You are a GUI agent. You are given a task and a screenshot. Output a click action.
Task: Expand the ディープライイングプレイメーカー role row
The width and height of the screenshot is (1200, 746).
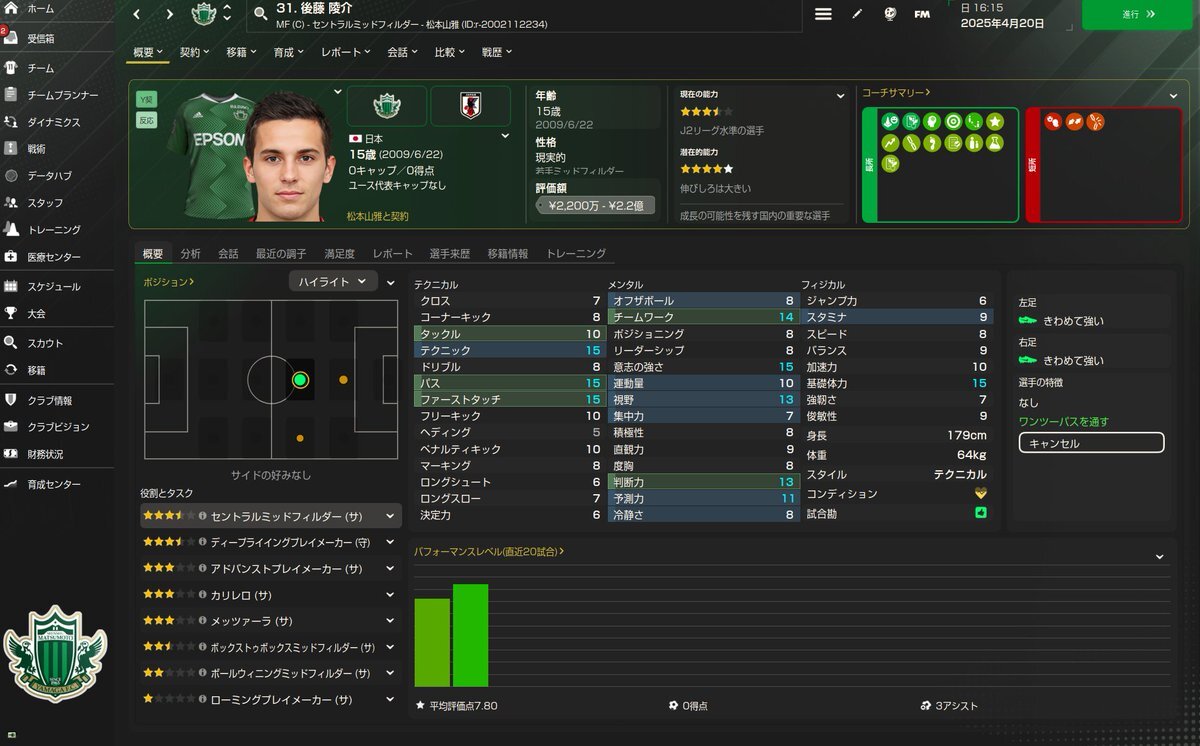point(389,542)
